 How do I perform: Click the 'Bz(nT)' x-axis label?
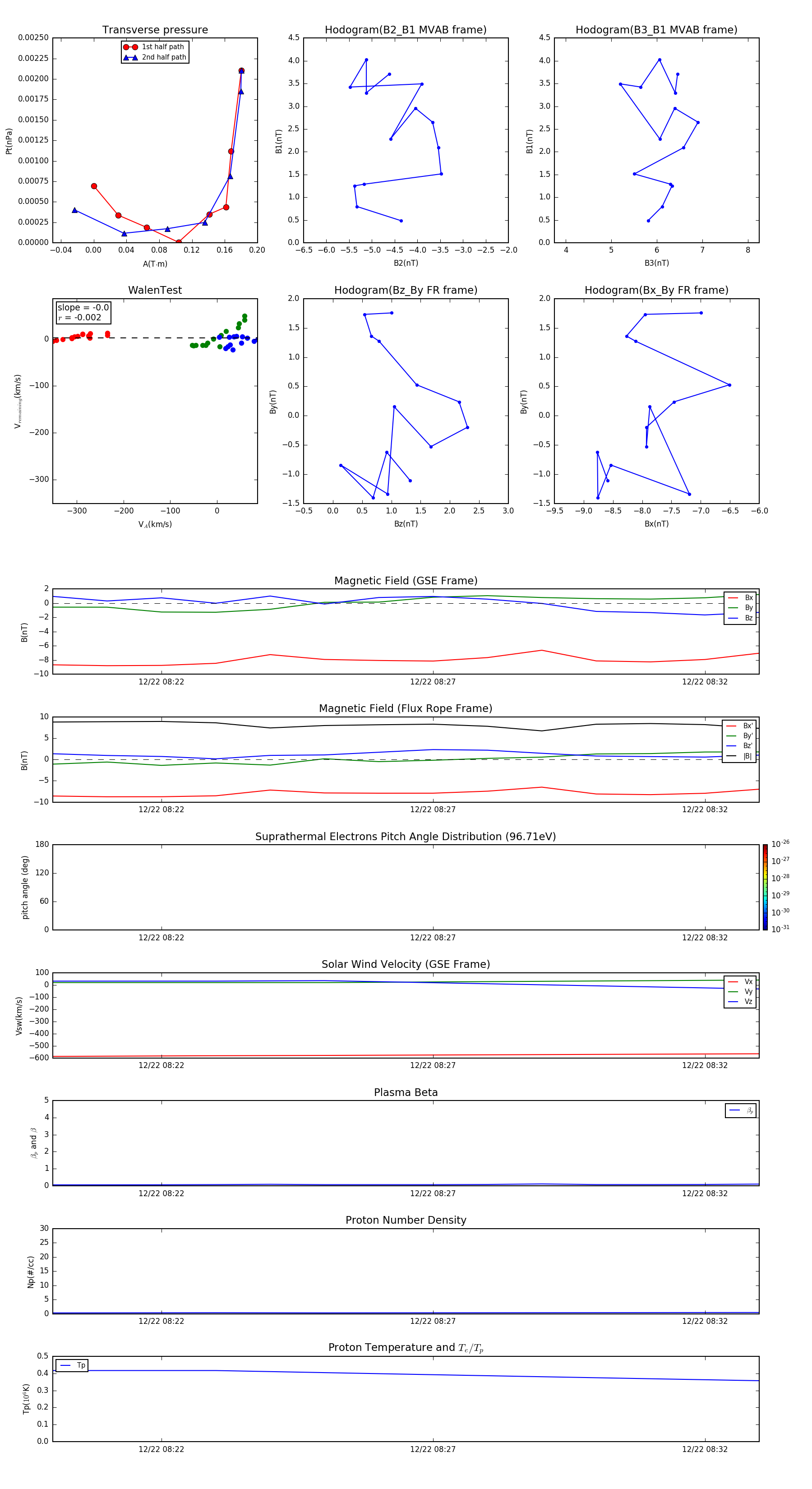(x=406, y=524)
